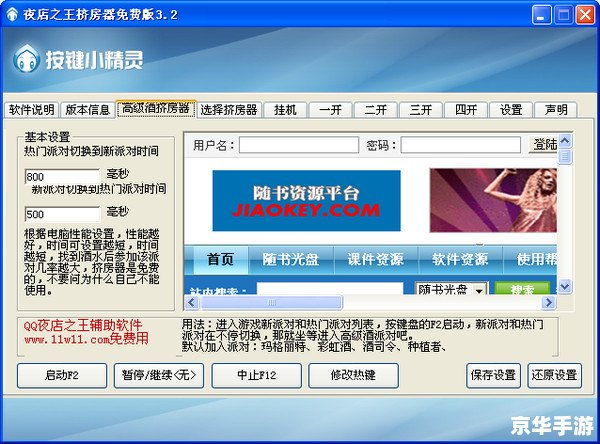
Task: Click the horizontal scrollbar thumb
Action: [x=272, y=303]
